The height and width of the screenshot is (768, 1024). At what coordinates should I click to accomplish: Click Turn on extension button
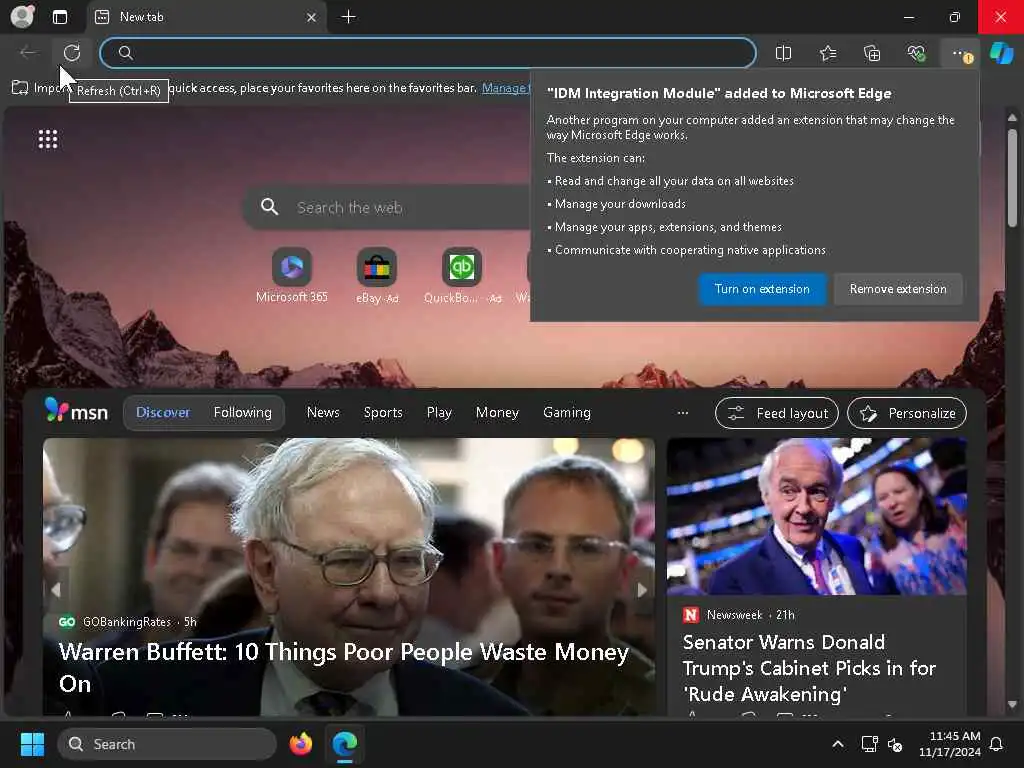(762, 289)
